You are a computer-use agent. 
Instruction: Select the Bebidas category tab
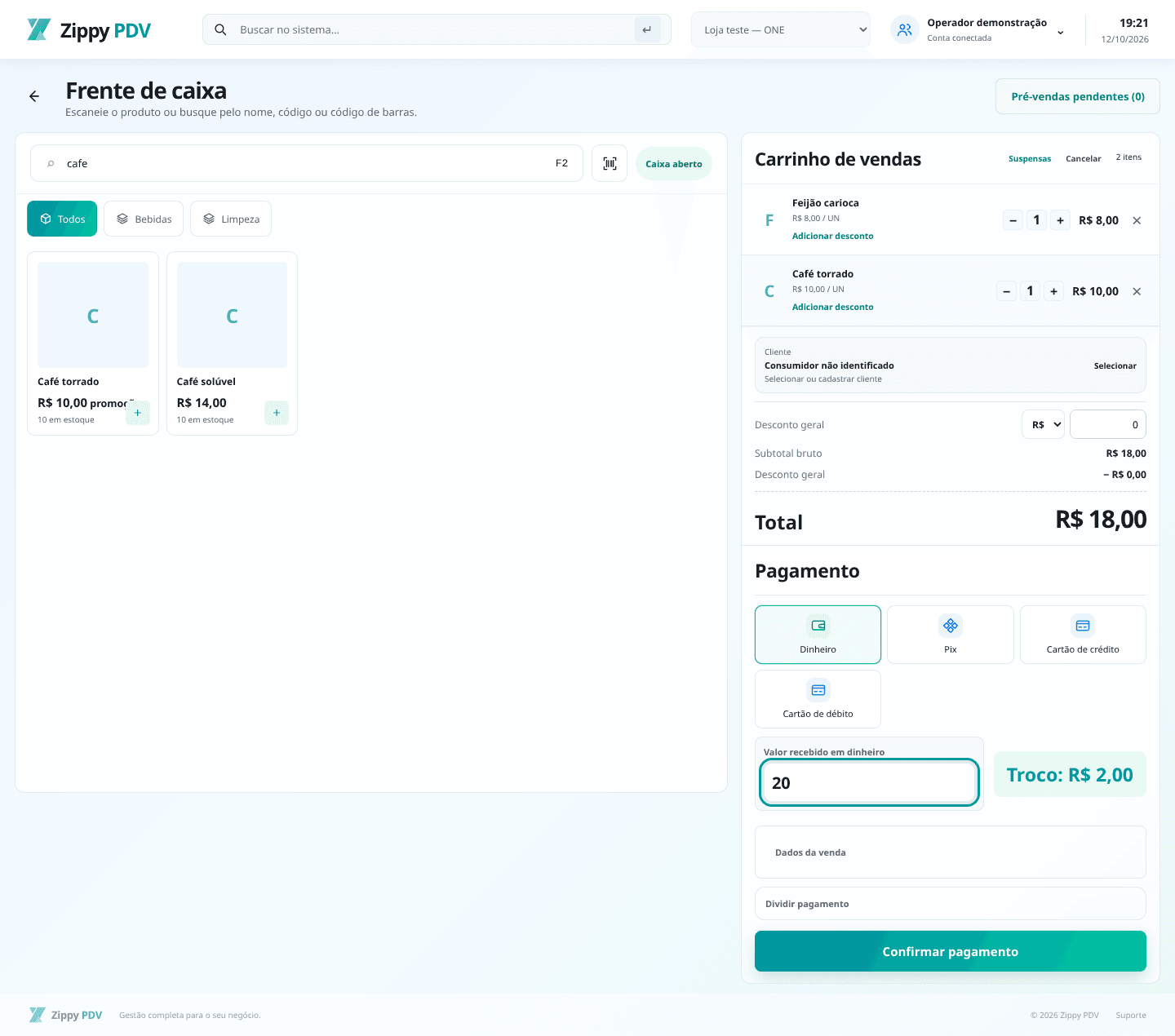(x=144, y=219)
